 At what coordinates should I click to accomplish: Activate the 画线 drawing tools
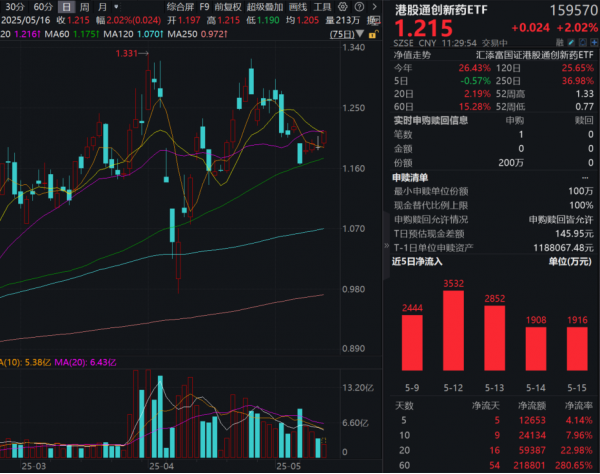pyautogui.click(x=298, y=7)
